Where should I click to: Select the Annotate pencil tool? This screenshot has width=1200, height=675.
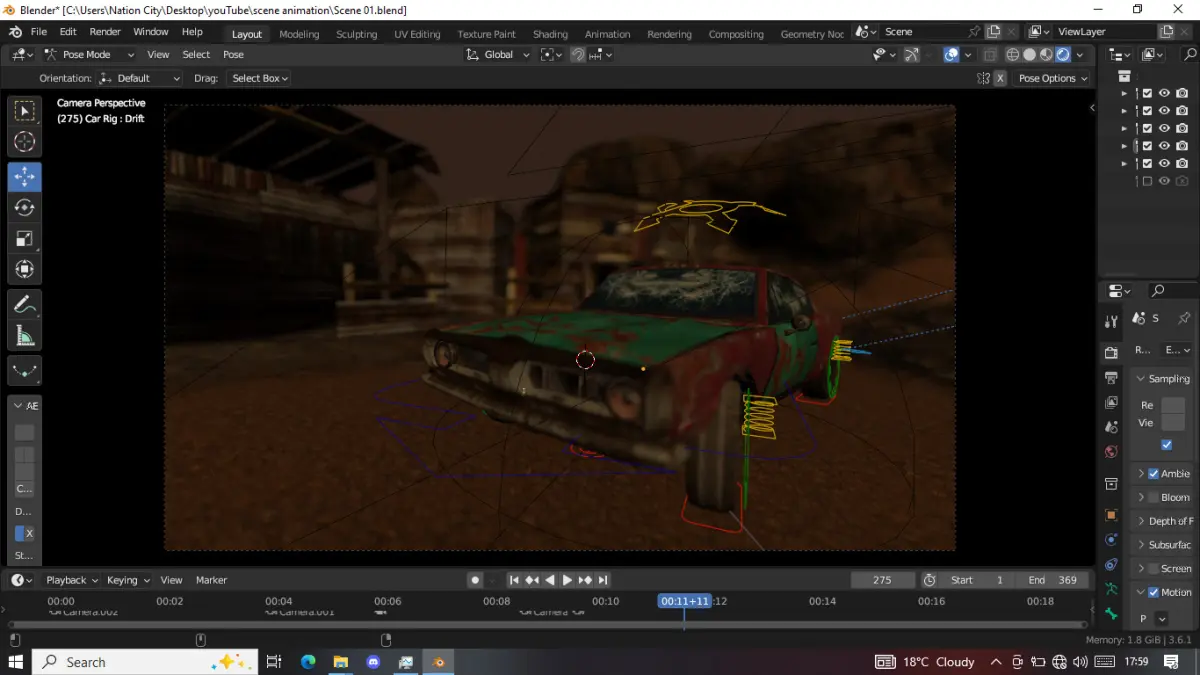(25, 304)
